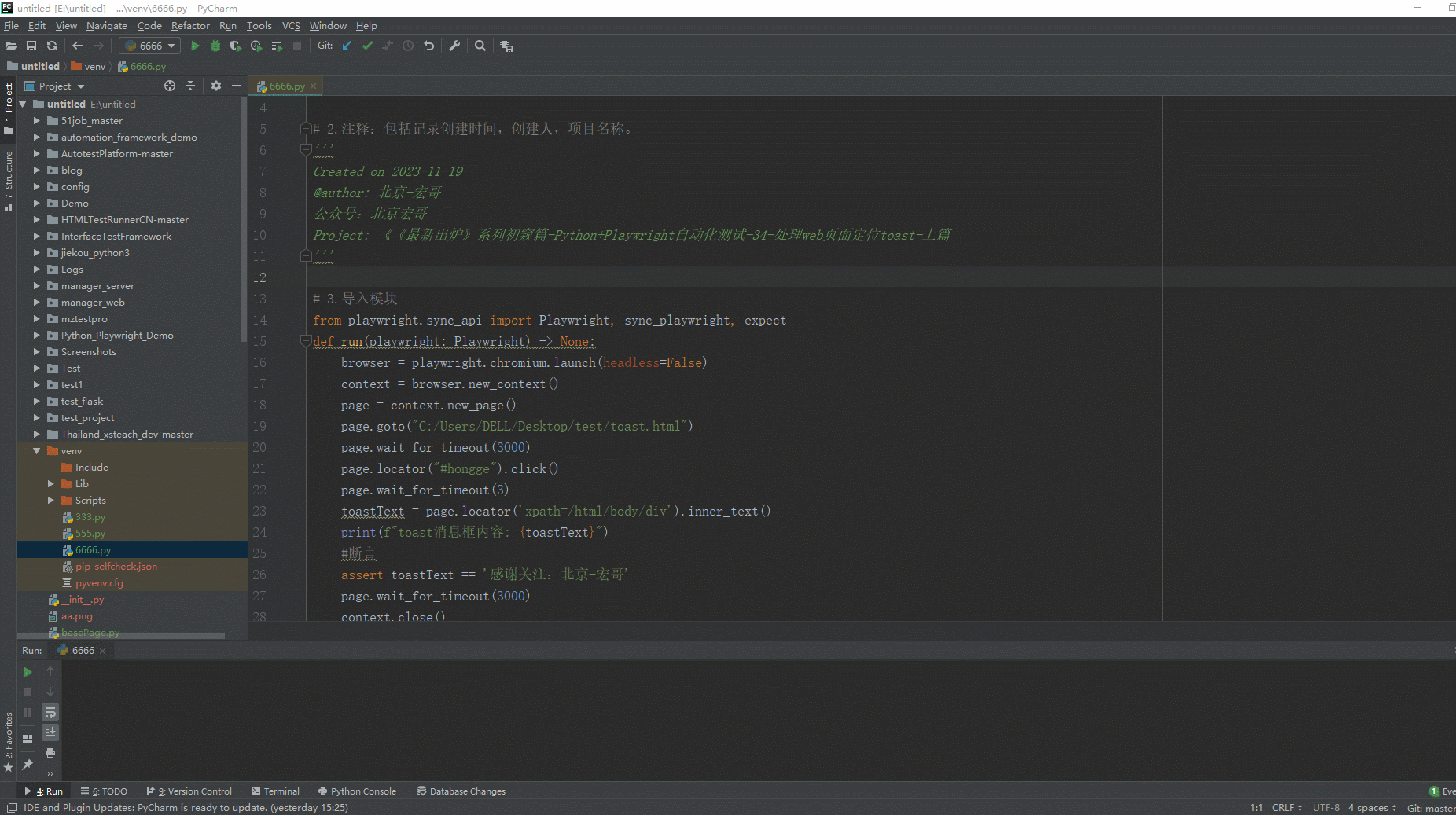The height and width of the screenshot is (815, 1456).
Task: Navigate back with the left arrow icon
Action: (77, 46)
